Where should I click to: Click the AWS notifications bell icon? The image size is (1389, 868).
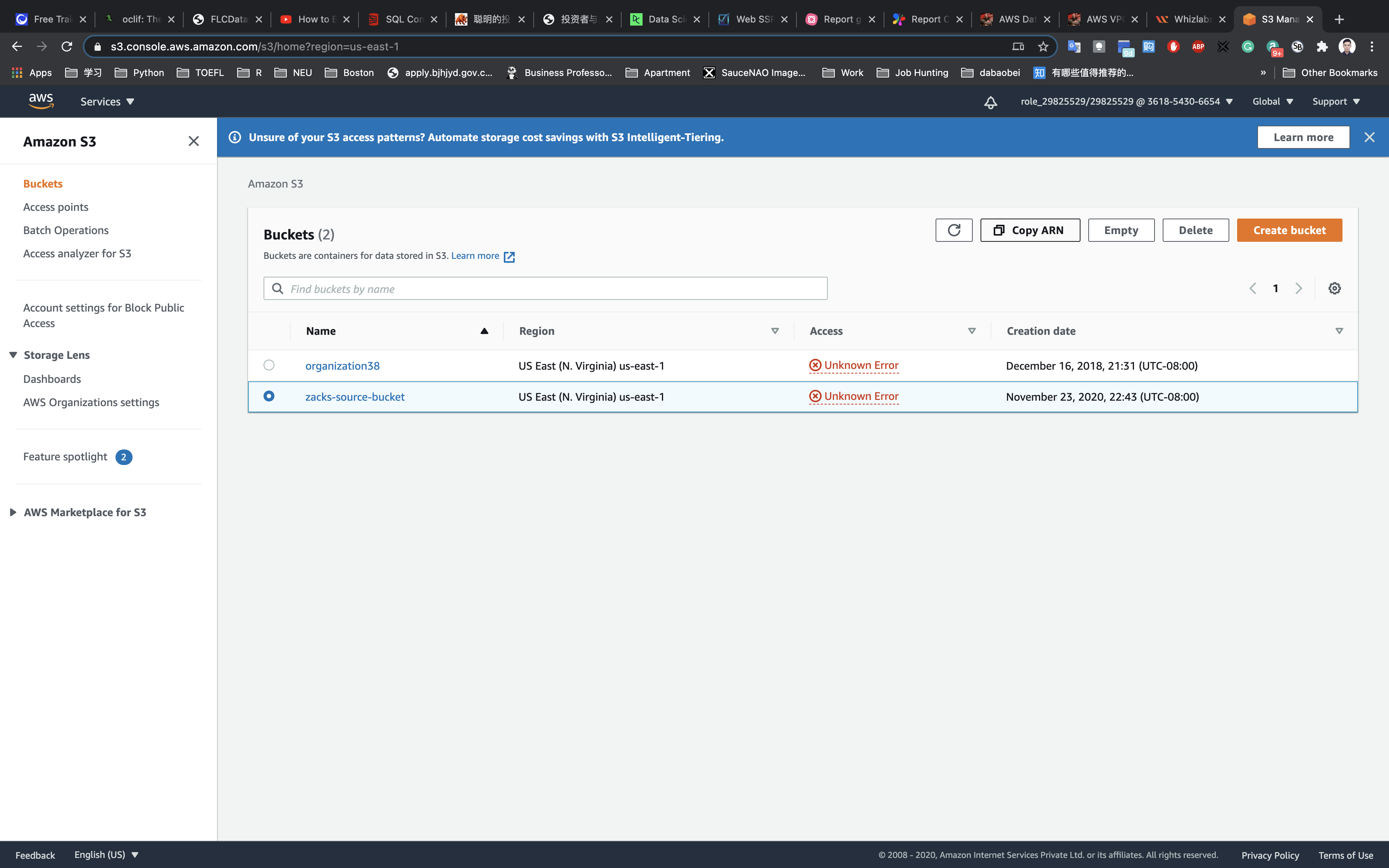(991, 102)
